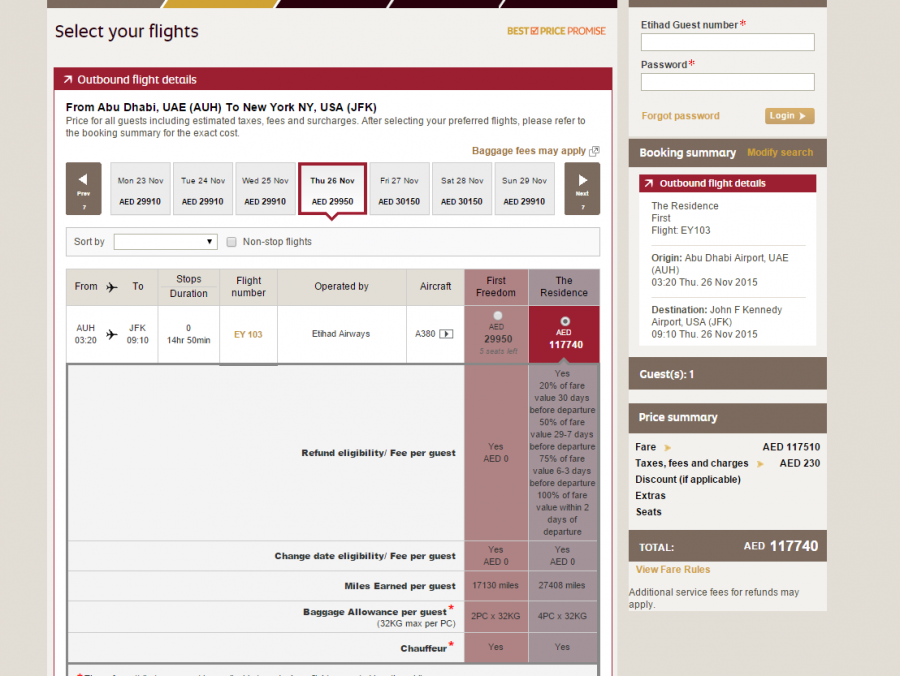This screenshot has height=676, width=900.
Task: Open the Sort by dropdown
Action: 165,242
